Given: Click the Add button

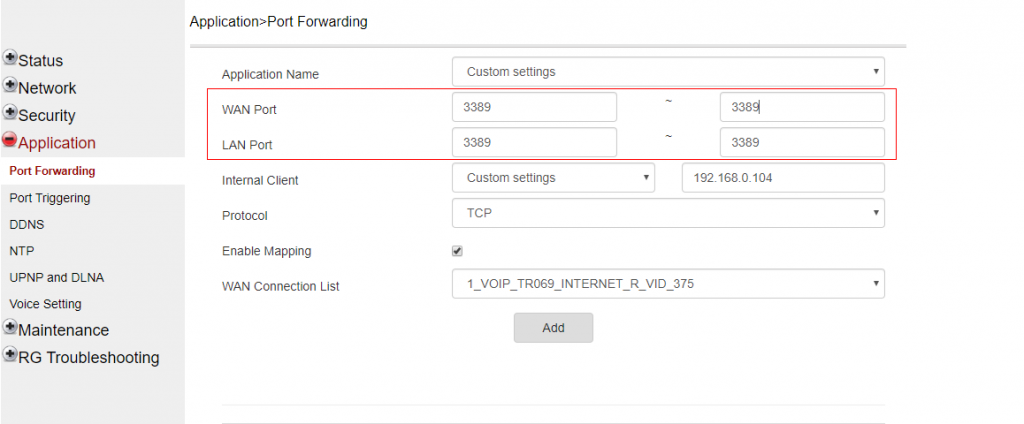Looking at the screenshot, I should tap(553, 328).
